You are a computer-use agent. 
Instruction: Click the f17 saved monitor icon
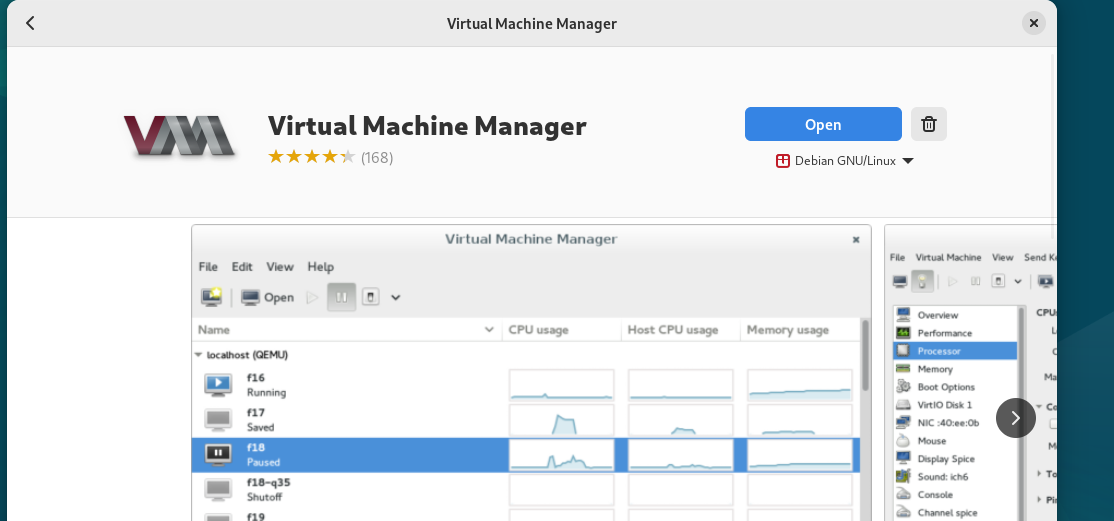tap(218, 419)
